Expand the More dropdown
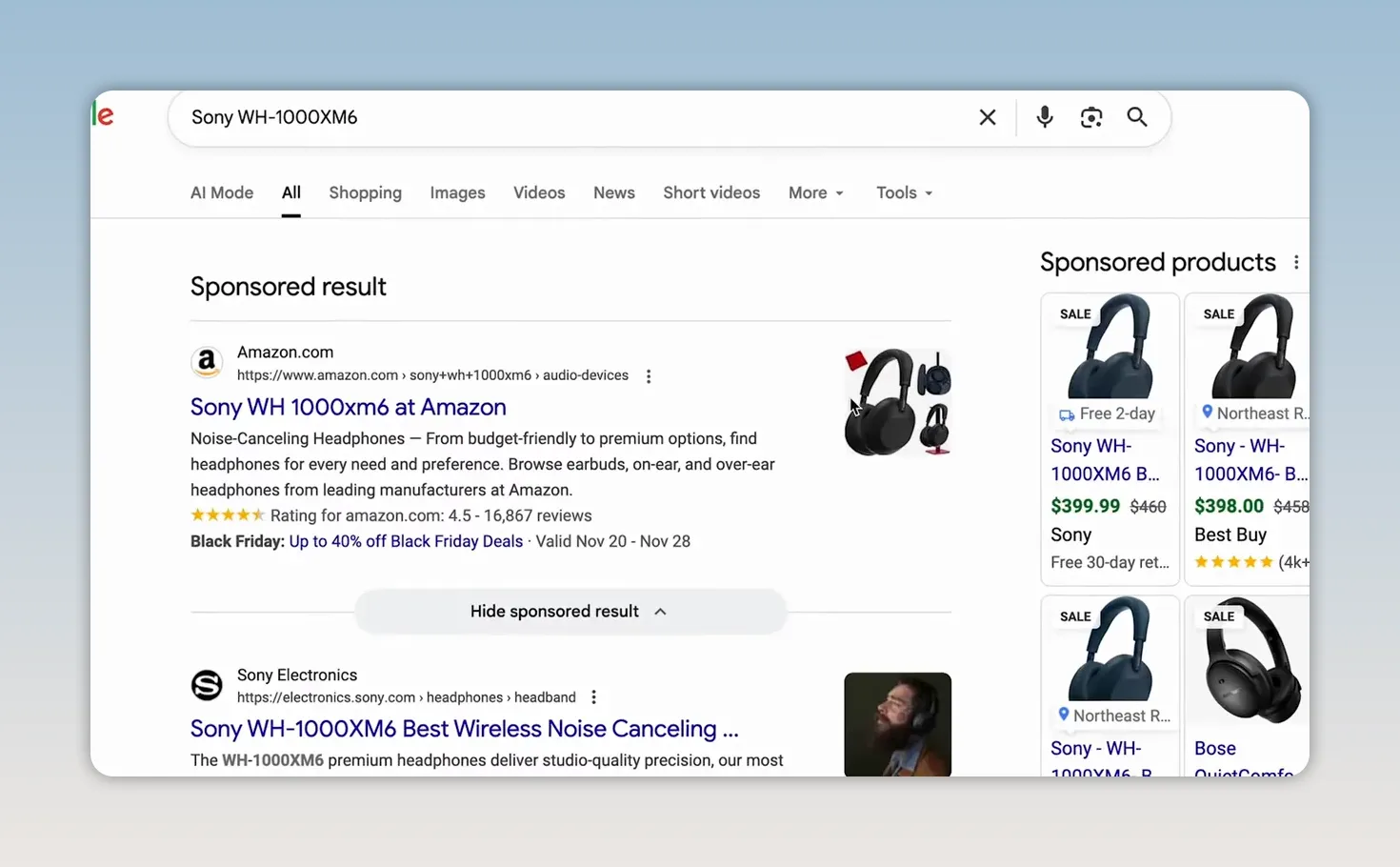 [x=816, y=192]
